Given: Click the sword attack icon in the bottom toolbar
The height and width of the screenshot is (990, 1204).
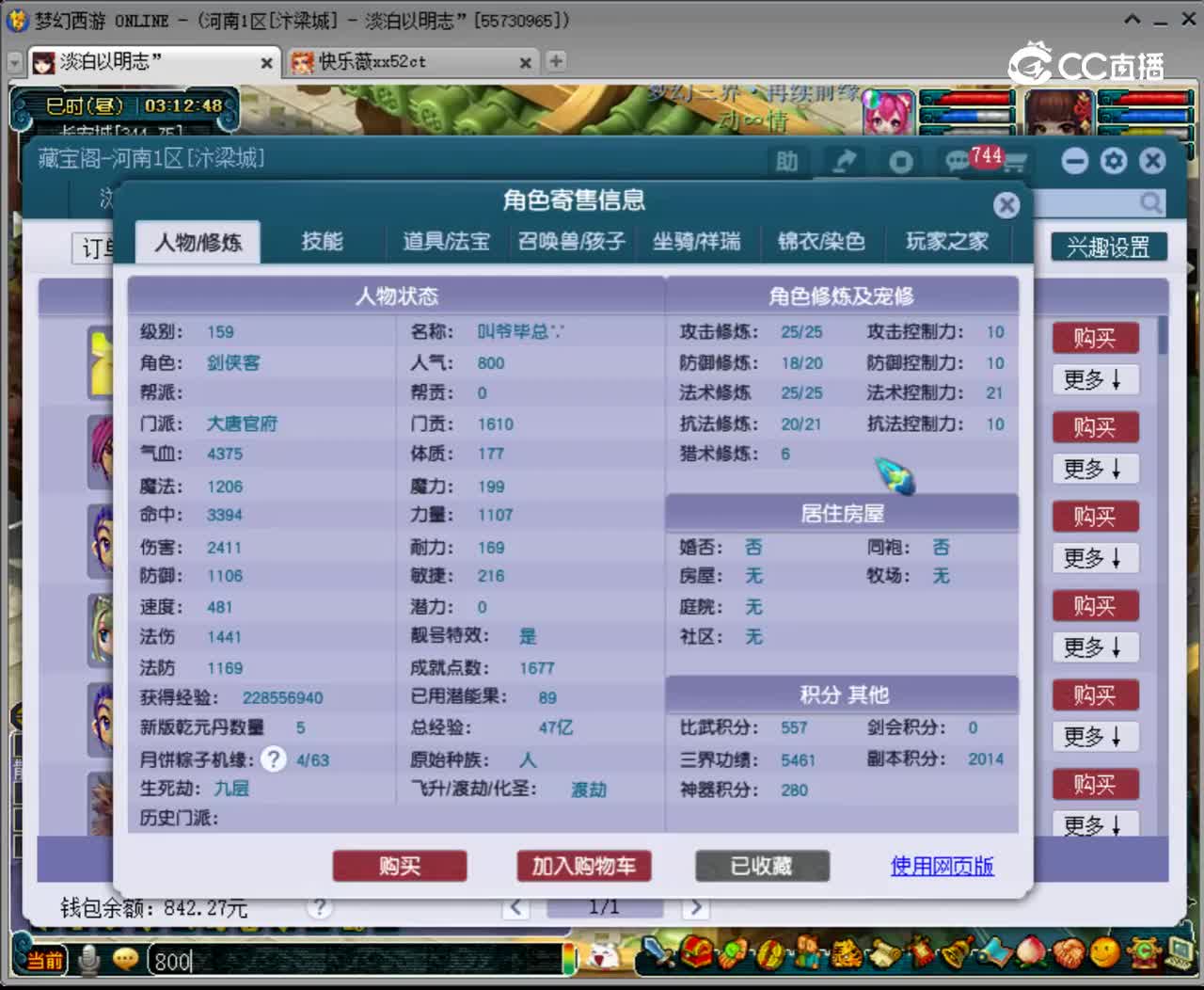Looking at the screenshot, I should coord(656,953).
